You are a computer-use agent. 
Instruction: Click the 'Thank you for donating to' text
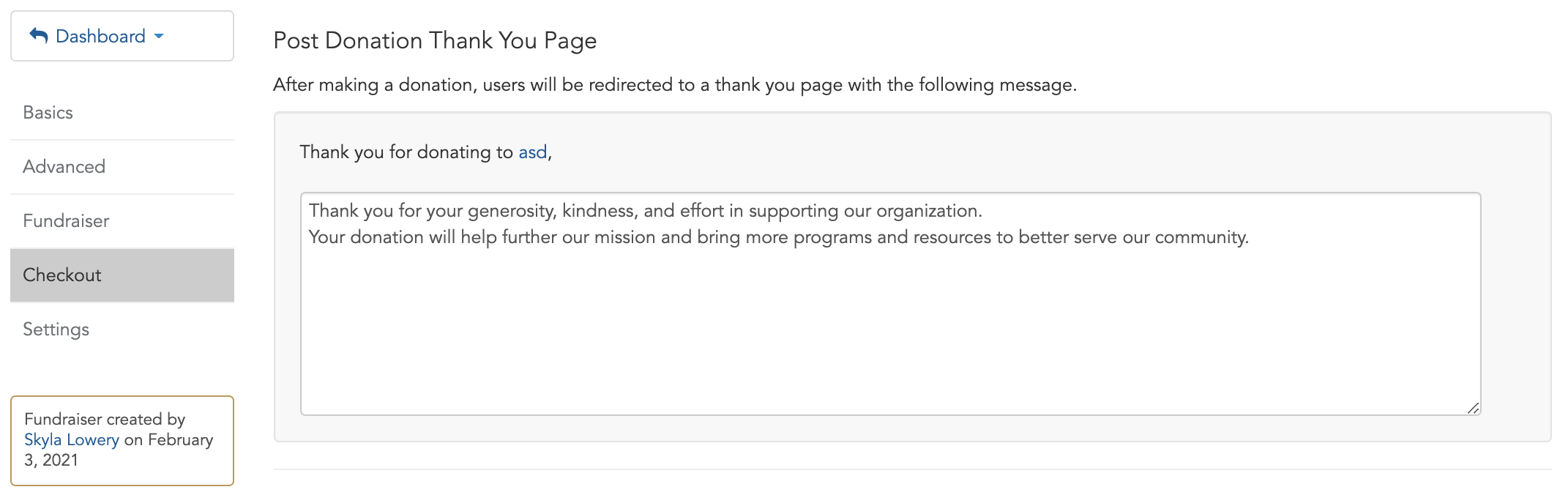point(406,152)
